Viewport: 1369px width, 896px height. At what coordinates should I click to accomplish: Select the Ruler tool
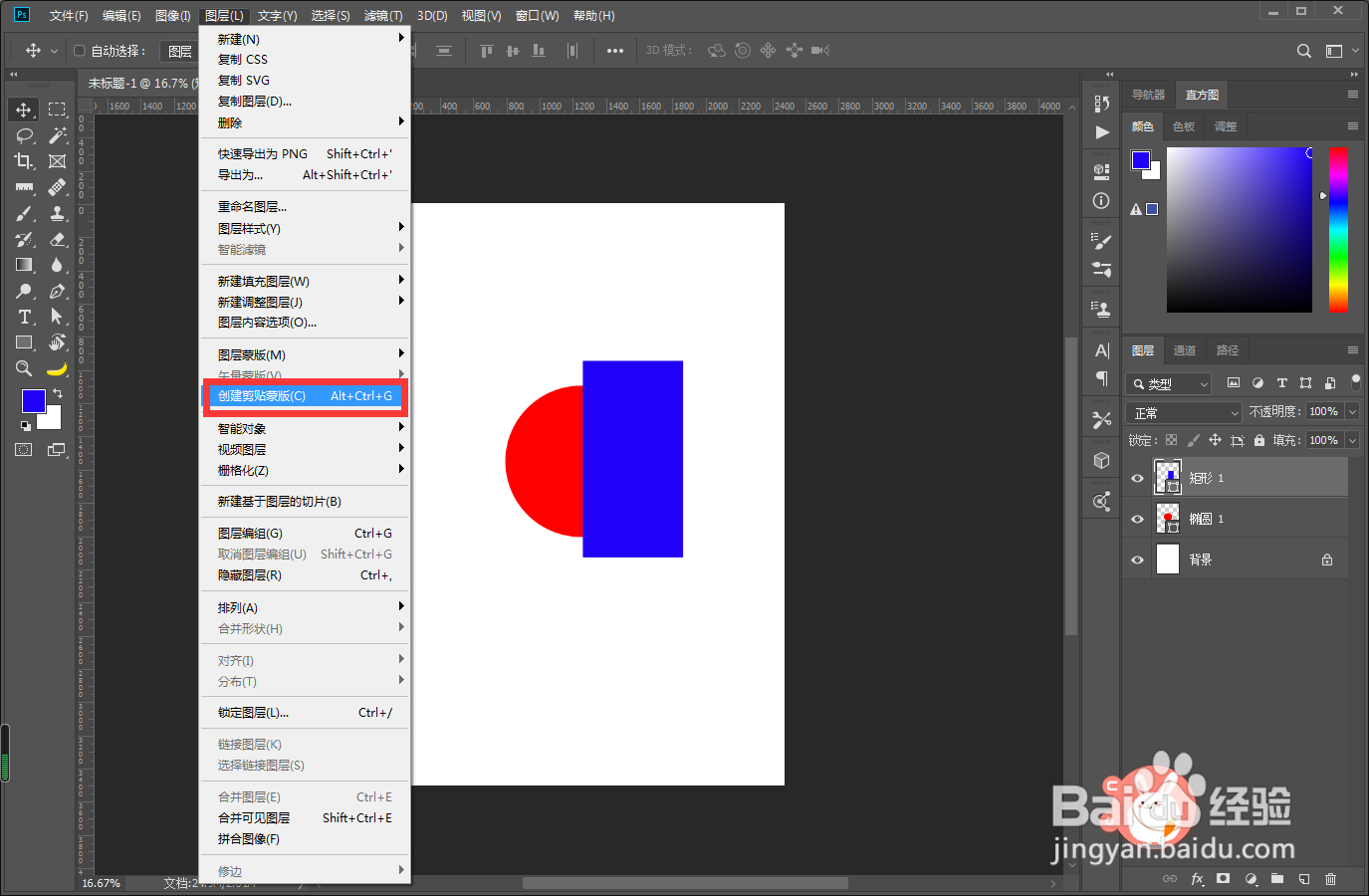[x=24, y=187]
